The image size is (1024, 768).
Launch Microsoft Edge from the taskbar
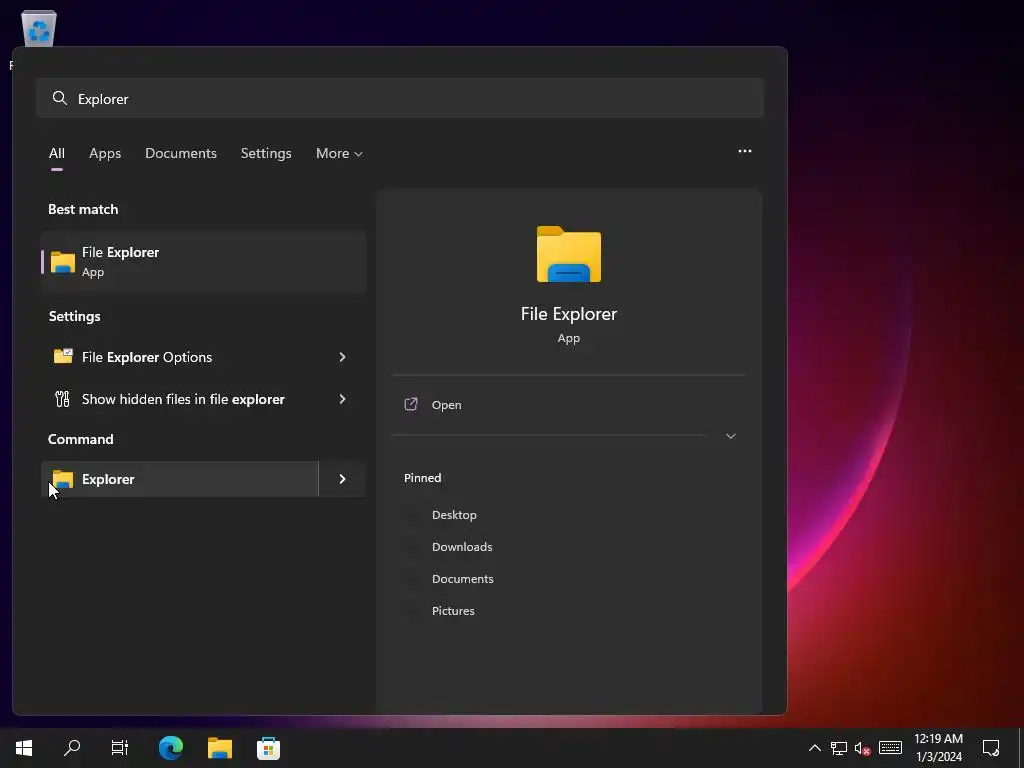(171, 748)
